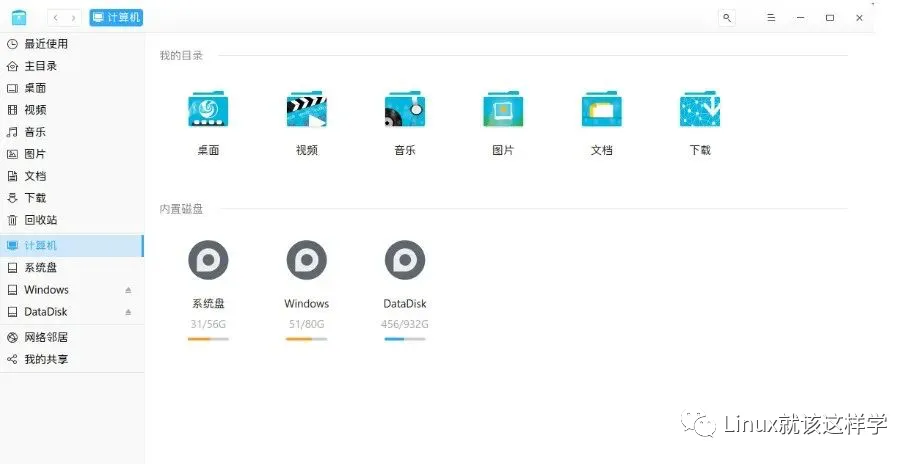Go back with the left arrow
The height and width of the screenshot is (464, 917).
[x=56, y=18]
